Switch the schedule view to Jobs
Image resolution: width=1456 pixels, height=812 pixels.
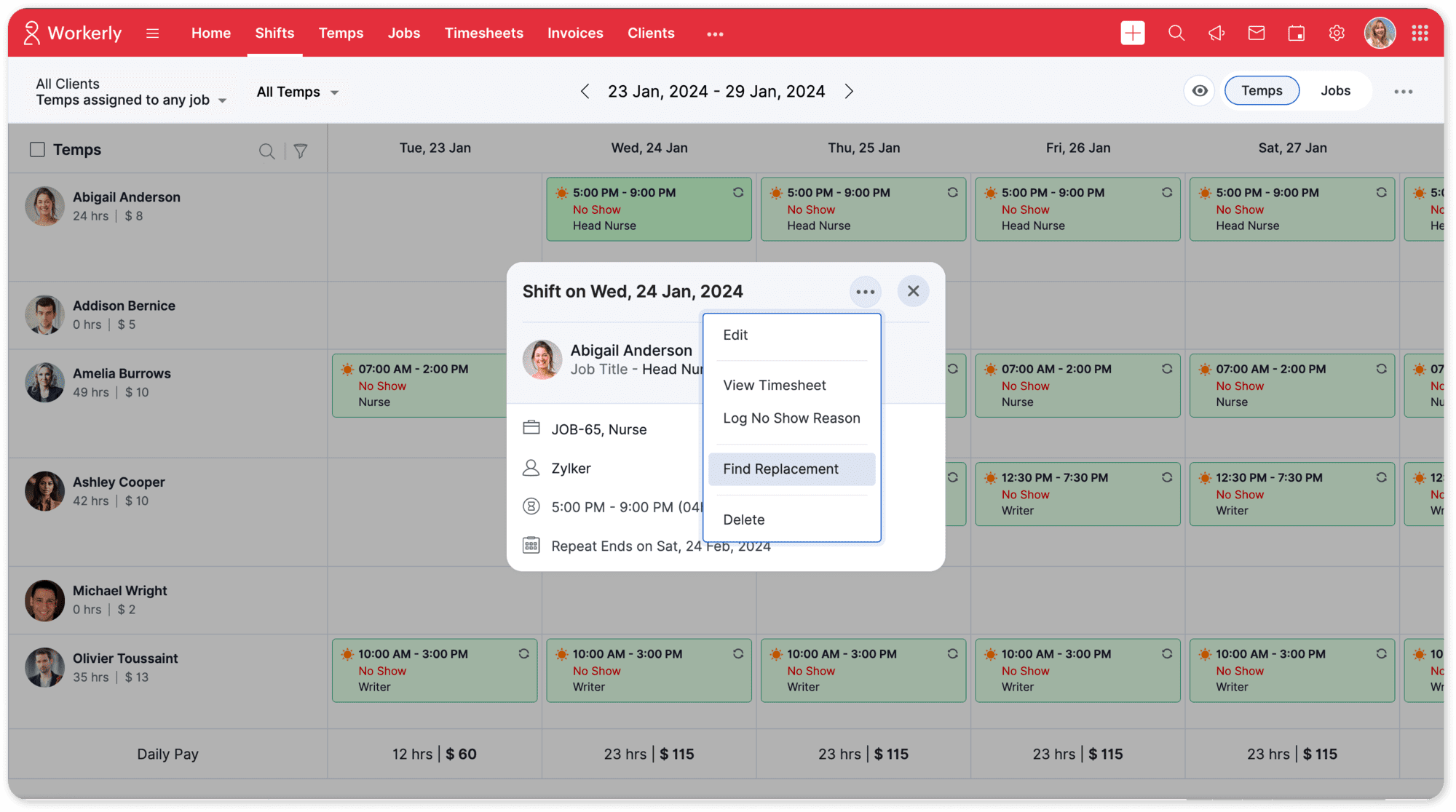pyautogui.click(x=1334, y=91)
